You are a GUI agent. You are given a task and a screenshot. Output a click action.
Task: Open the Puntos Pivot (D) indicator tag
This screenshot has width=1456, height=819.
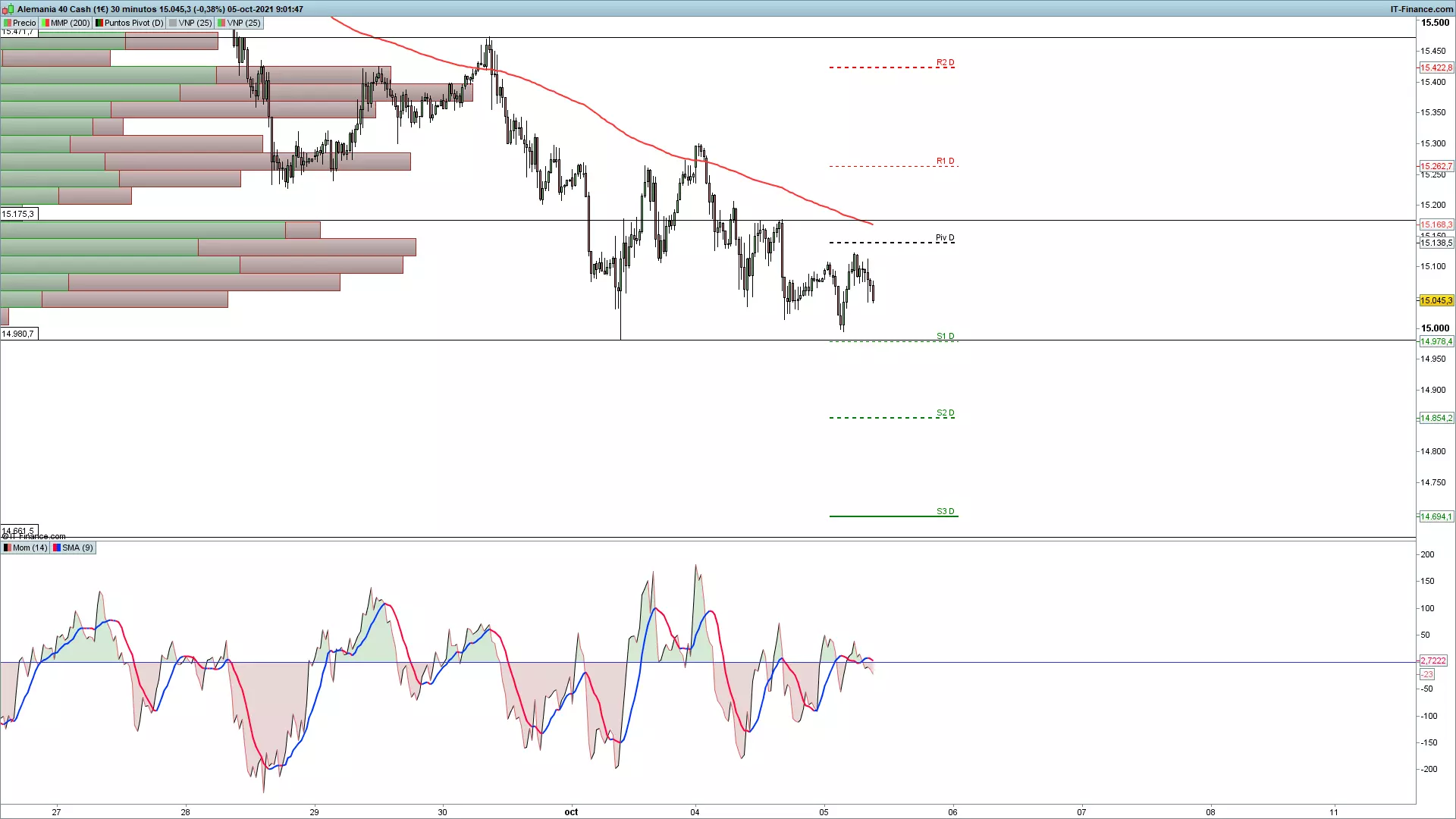(130, 23)
